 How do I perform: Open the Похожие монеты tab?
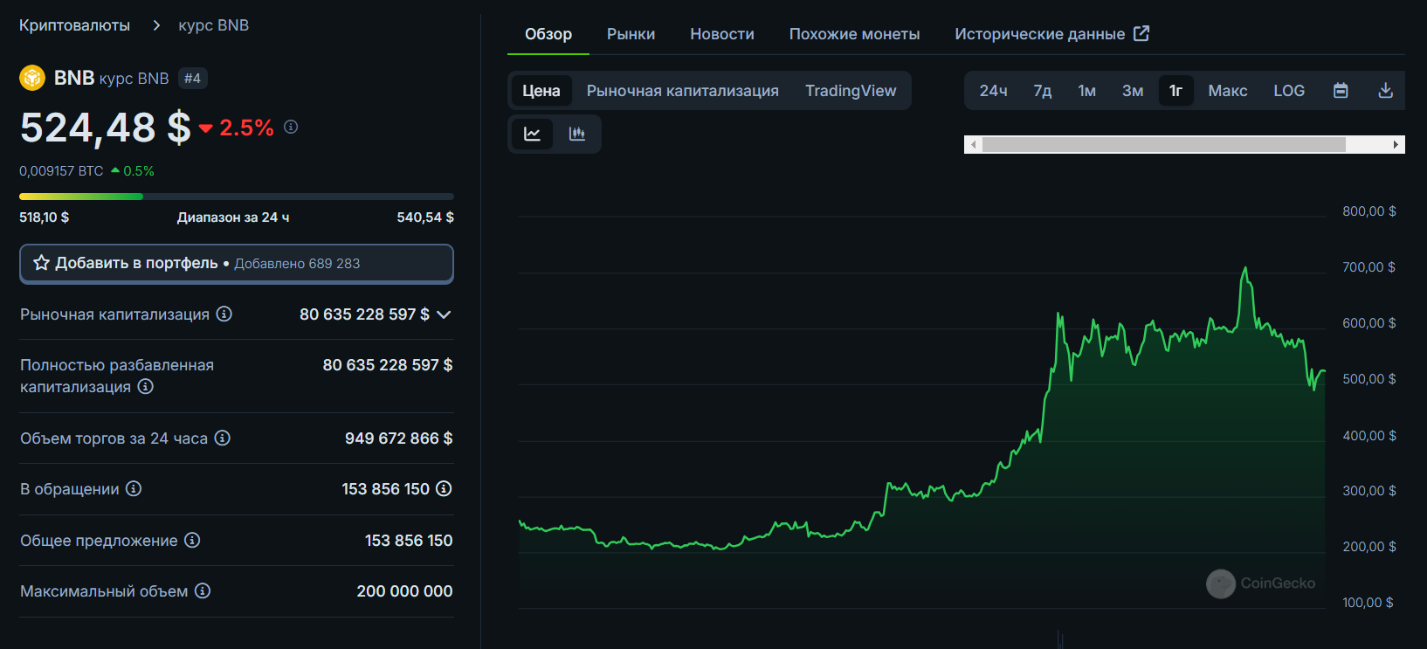[x=854, y=34]
